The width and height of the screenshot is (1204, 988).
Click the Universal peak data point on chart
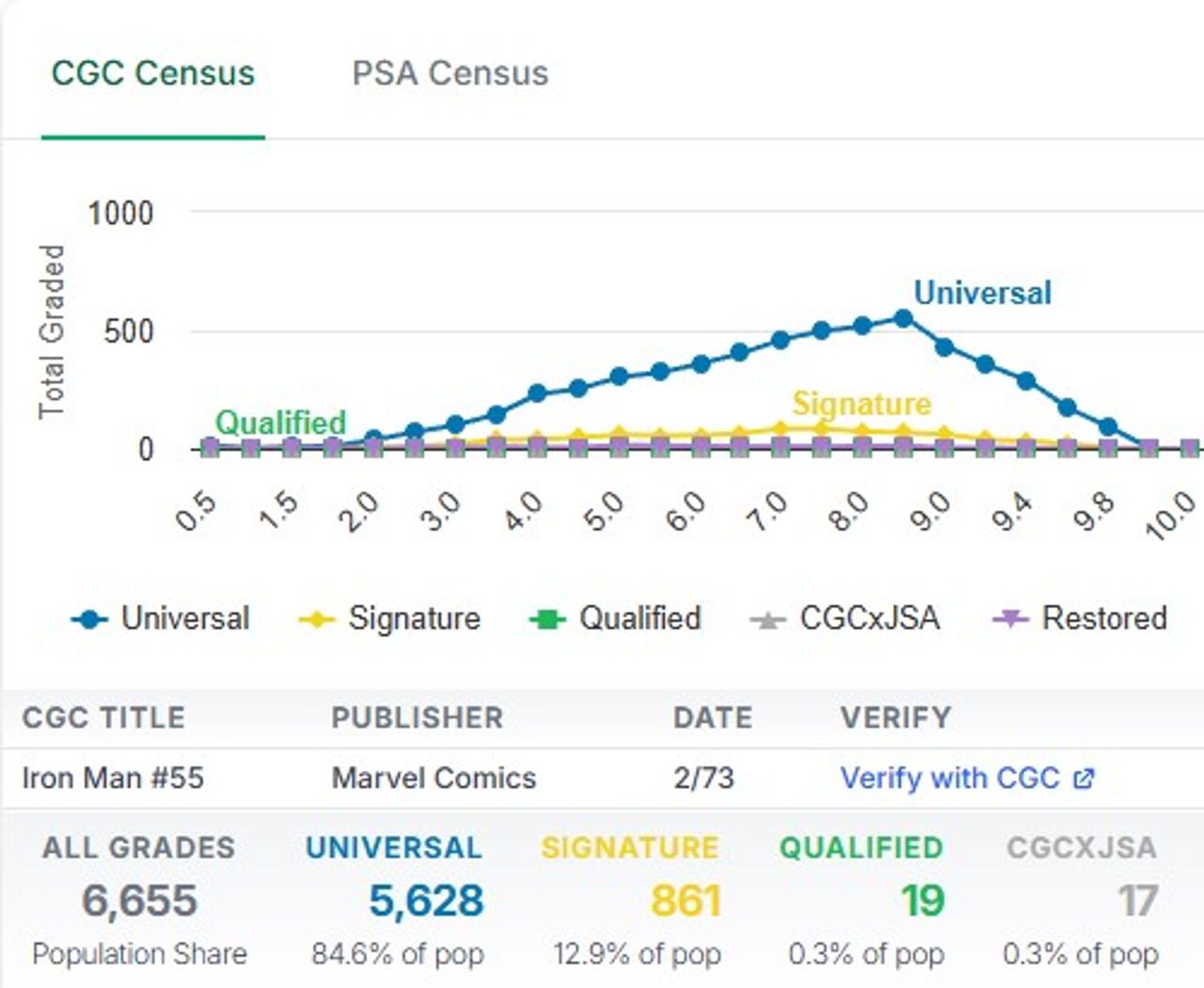tap(903, 319)
